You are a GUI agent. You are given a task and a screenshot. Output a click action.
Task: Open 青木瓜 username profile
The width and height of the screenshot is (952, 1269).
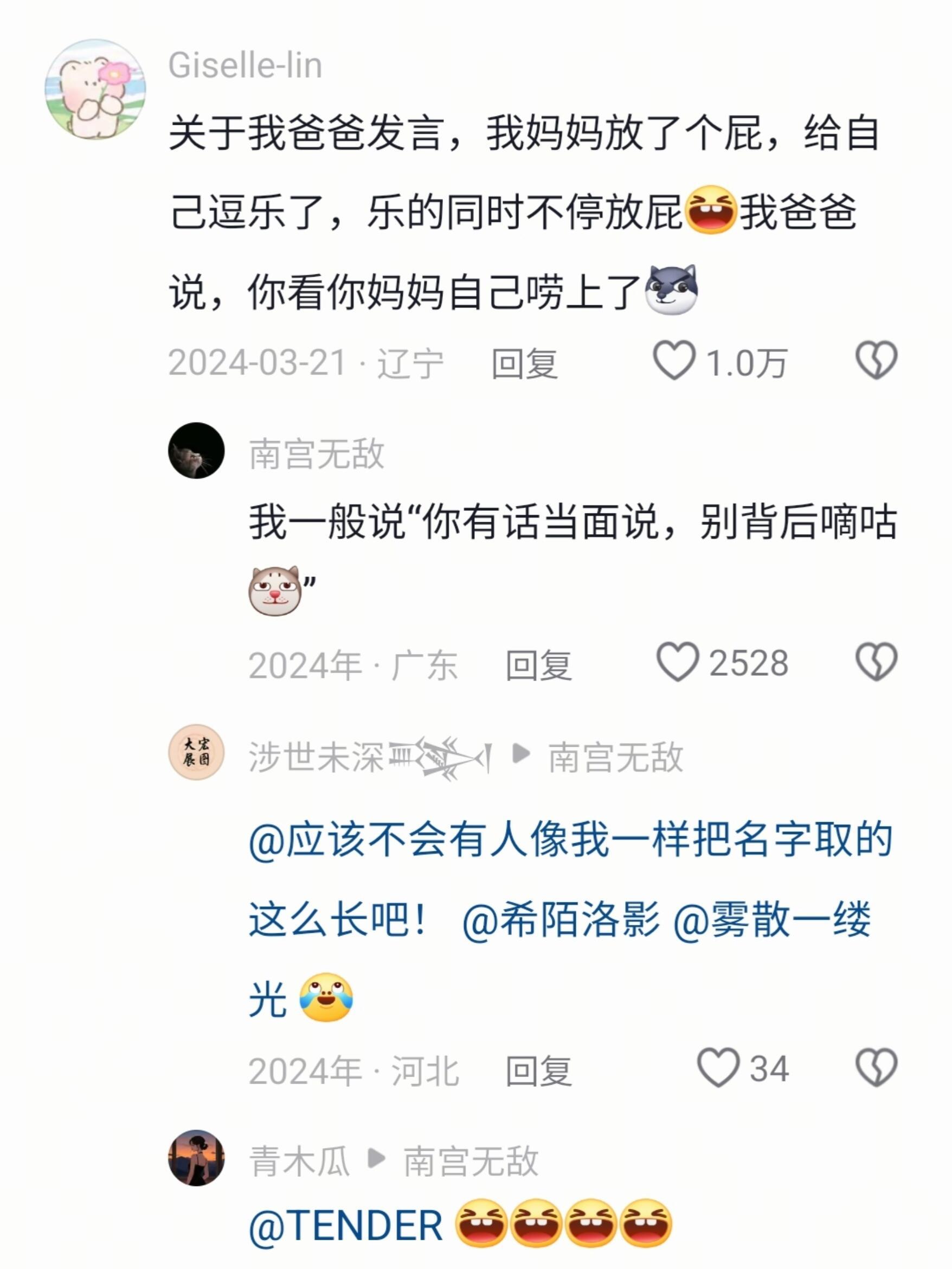pyautogui.click(x=299, y=1162)
